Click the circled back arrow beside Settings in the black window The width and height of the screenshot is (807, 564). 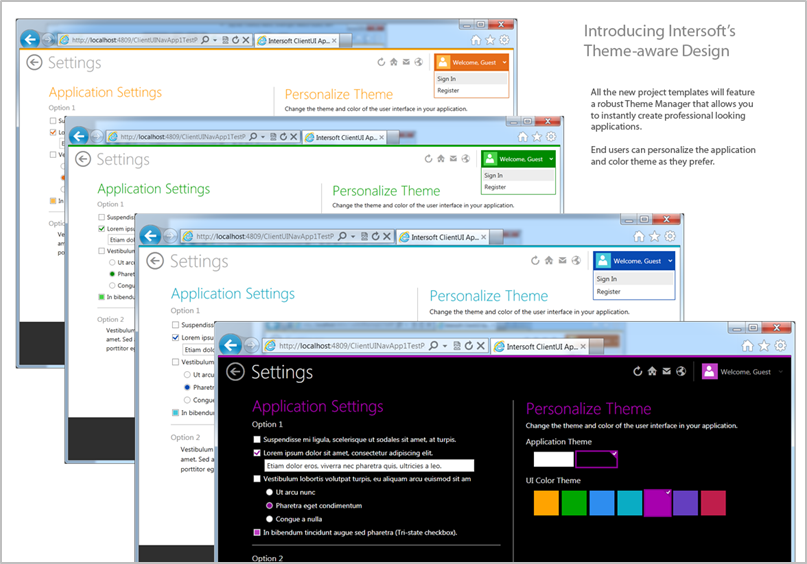click(x=235, y=372)
